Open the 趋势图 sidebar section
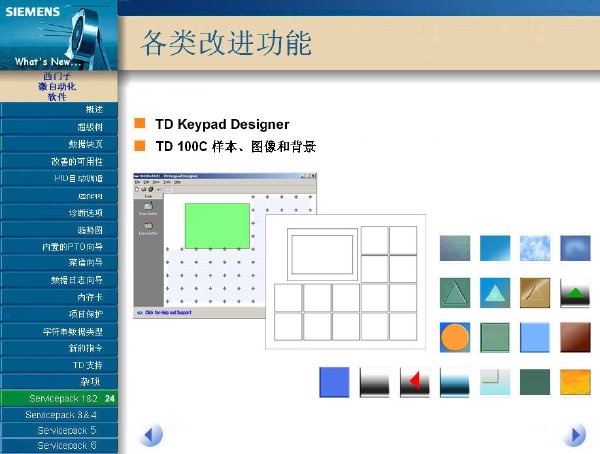Screen dimensions: 600x454 pyautogui.click(x=59, y=230)
